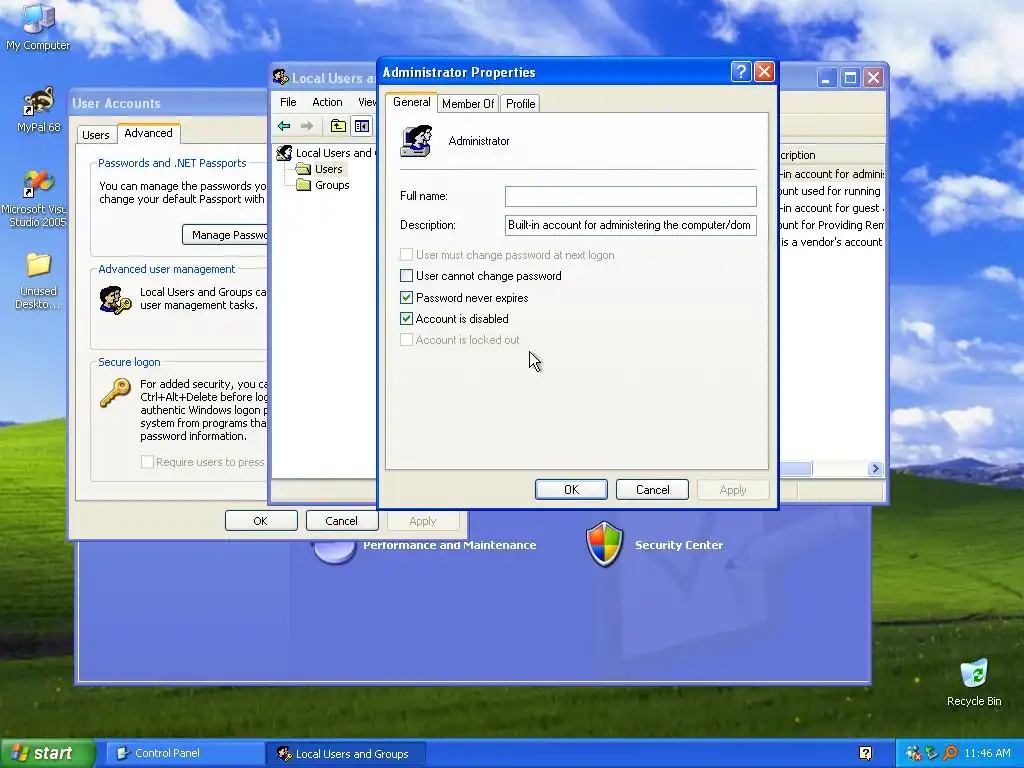Click the Security Center shield icon

(605, 544)
